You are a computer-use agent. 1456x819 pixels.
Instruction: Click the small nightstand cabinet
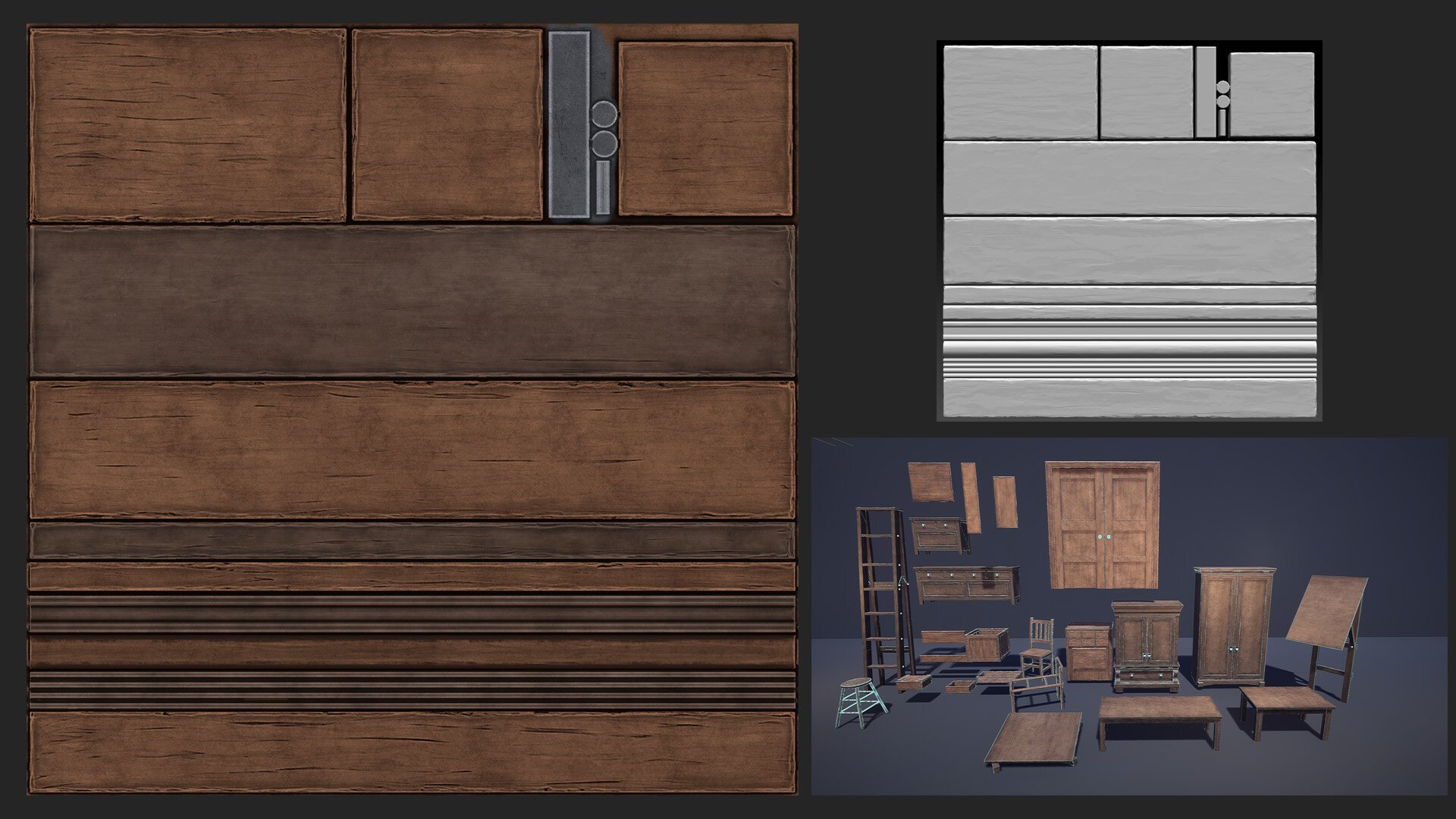pos(1087,652)
